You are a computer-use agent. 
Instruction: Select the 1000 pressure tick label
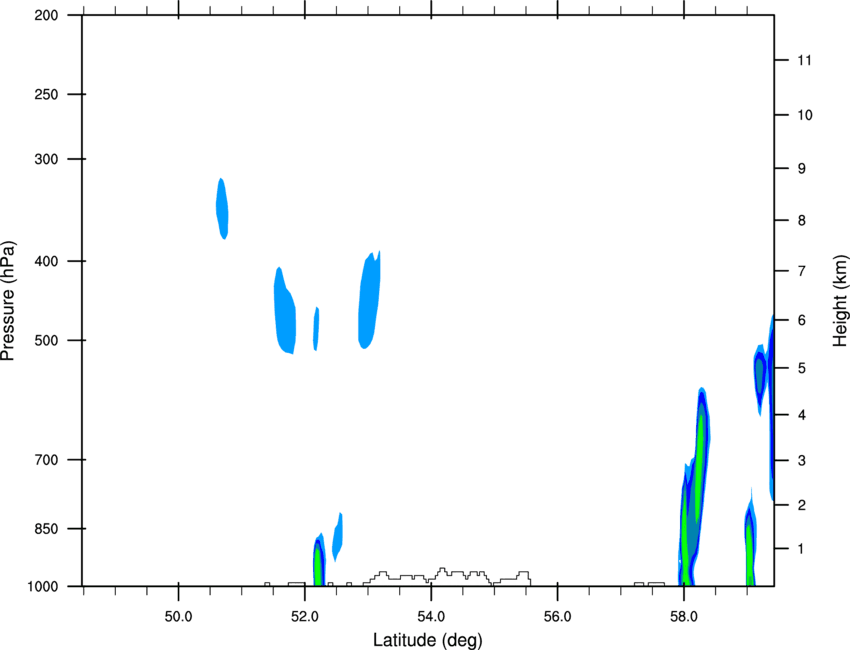click(x=43, y=586)
